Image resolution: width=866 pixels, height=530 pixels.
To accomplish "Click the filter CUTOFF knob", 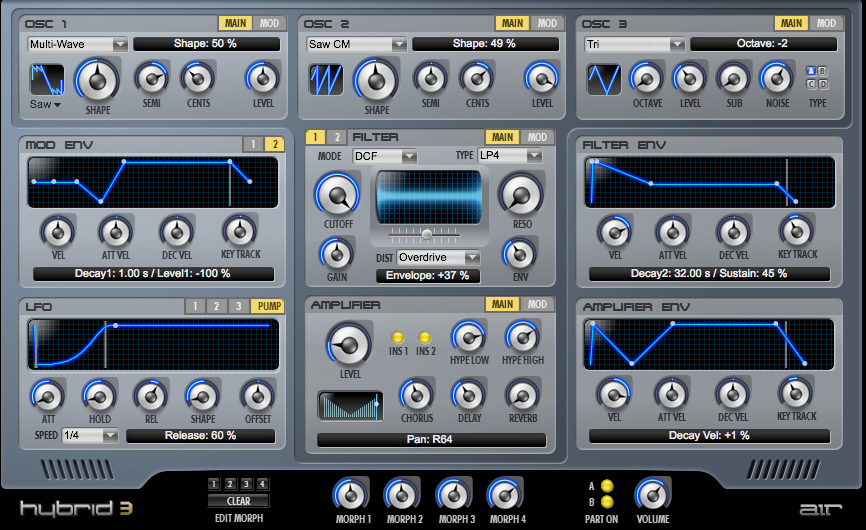I will pyautogui.click(x=337, y=194).
